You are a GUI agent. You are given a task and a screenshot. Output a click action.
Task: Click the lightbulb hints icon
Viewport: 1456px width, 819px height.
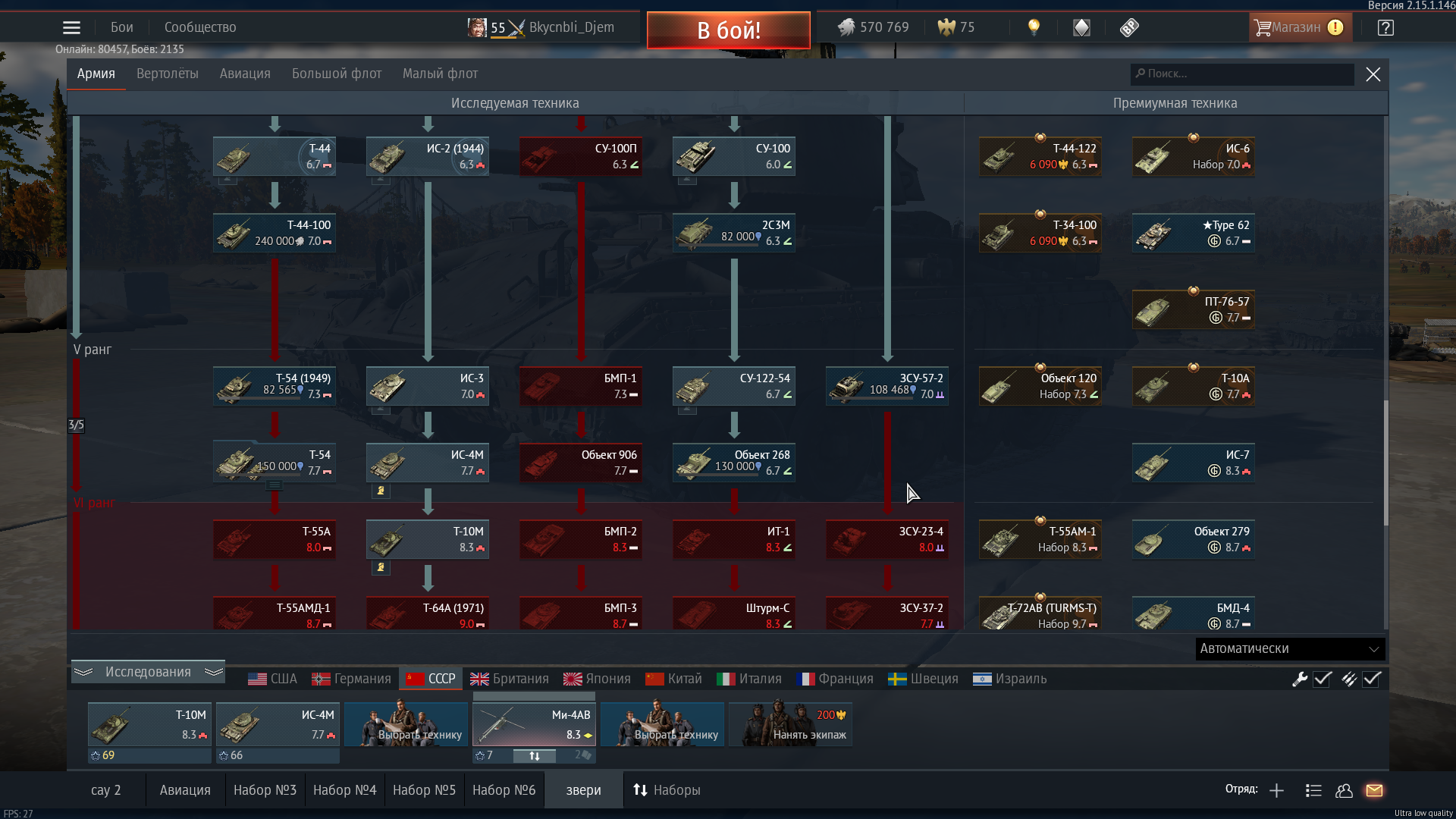click(1034, 27)
